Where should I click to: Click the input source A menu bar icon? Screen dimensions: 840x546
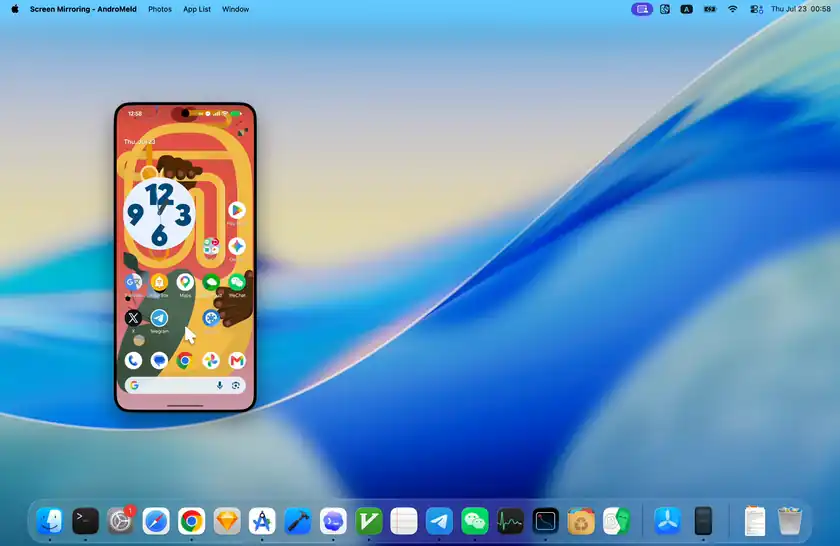686,9
